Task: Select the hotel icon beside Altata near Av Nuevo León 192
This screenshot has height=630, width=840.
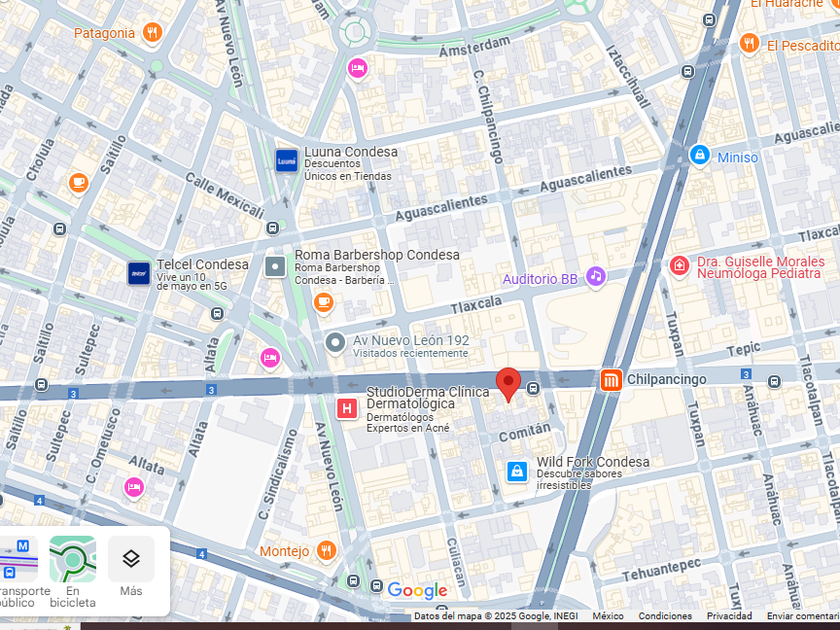Action: 270,358
